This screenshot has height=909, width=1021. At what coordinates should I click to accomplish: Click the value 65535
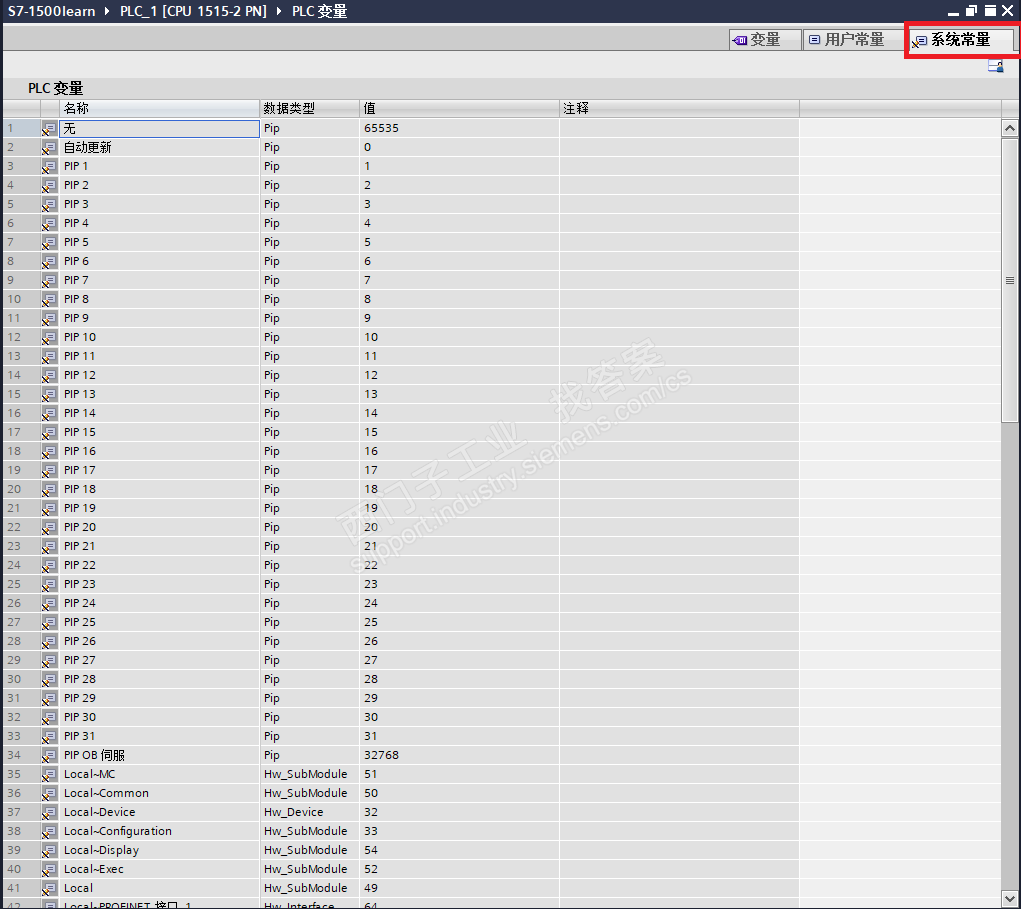(381, 128)
